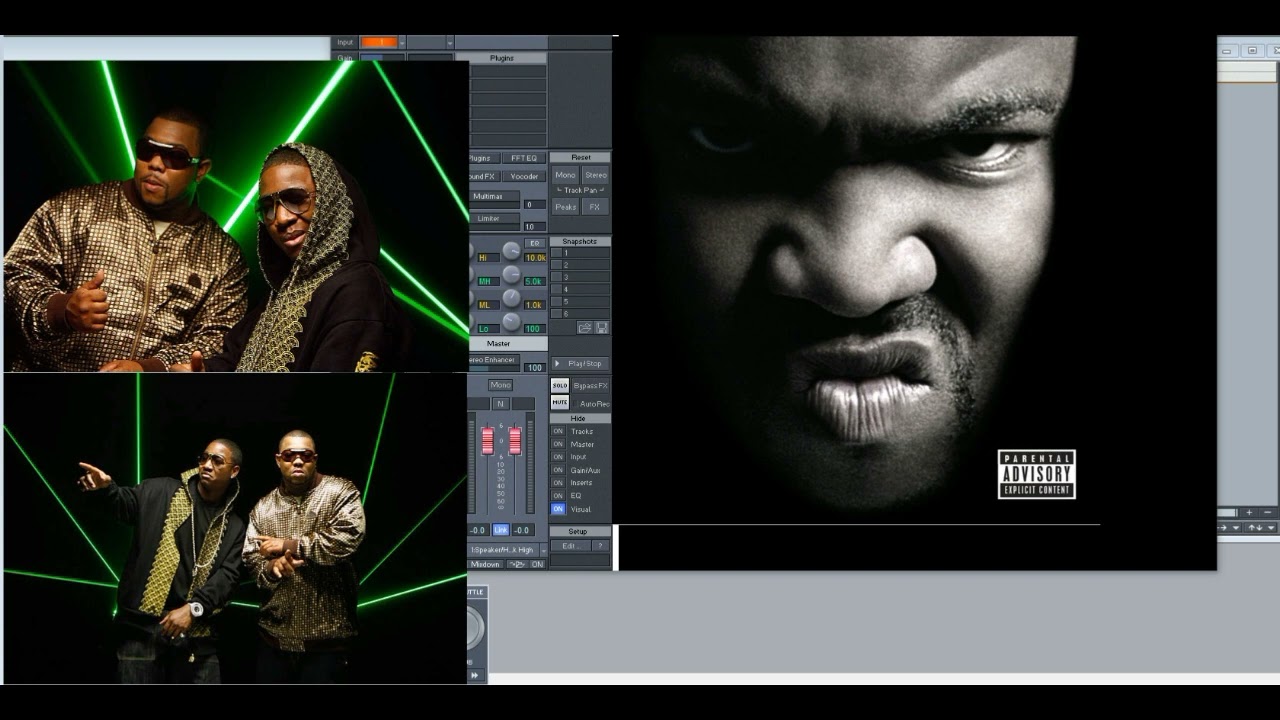Toggle the Visual ON visibility button

click(558, 509)
